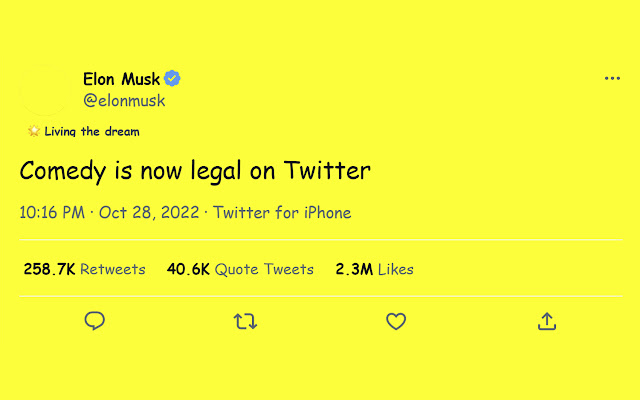Retweet this tweet using the arrows icon

tap(245, 321)
